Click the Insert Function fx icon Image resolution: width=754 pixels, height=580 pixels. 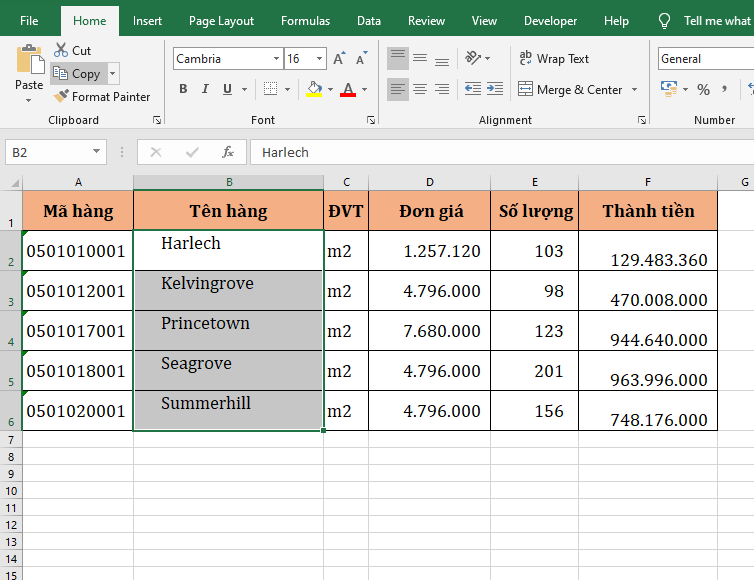(228, 152)
